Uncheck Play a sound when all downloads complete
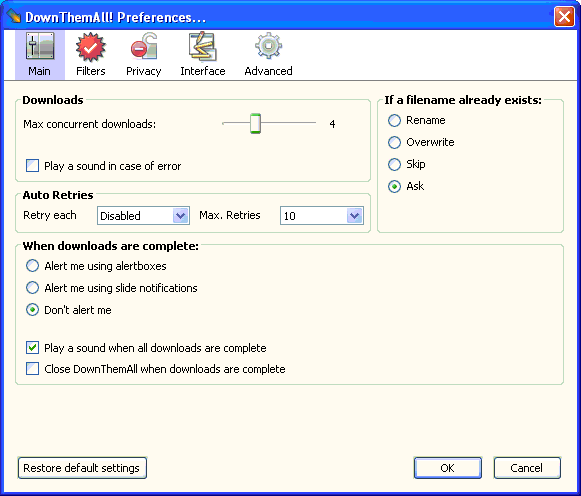The width and height of the screenshot is (581, 496). pyautogui.click(x=32, y=348)
